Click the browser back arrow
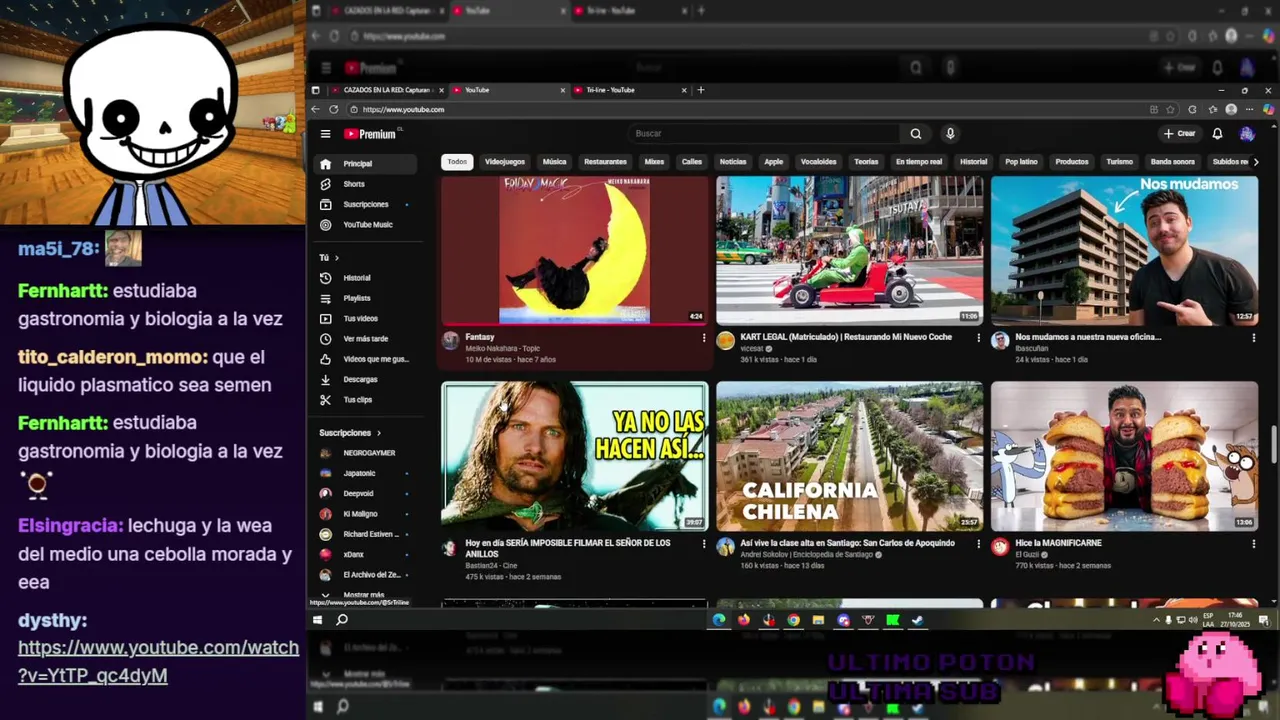Viewport: 1280px width, 720px height. pos(316,109)
